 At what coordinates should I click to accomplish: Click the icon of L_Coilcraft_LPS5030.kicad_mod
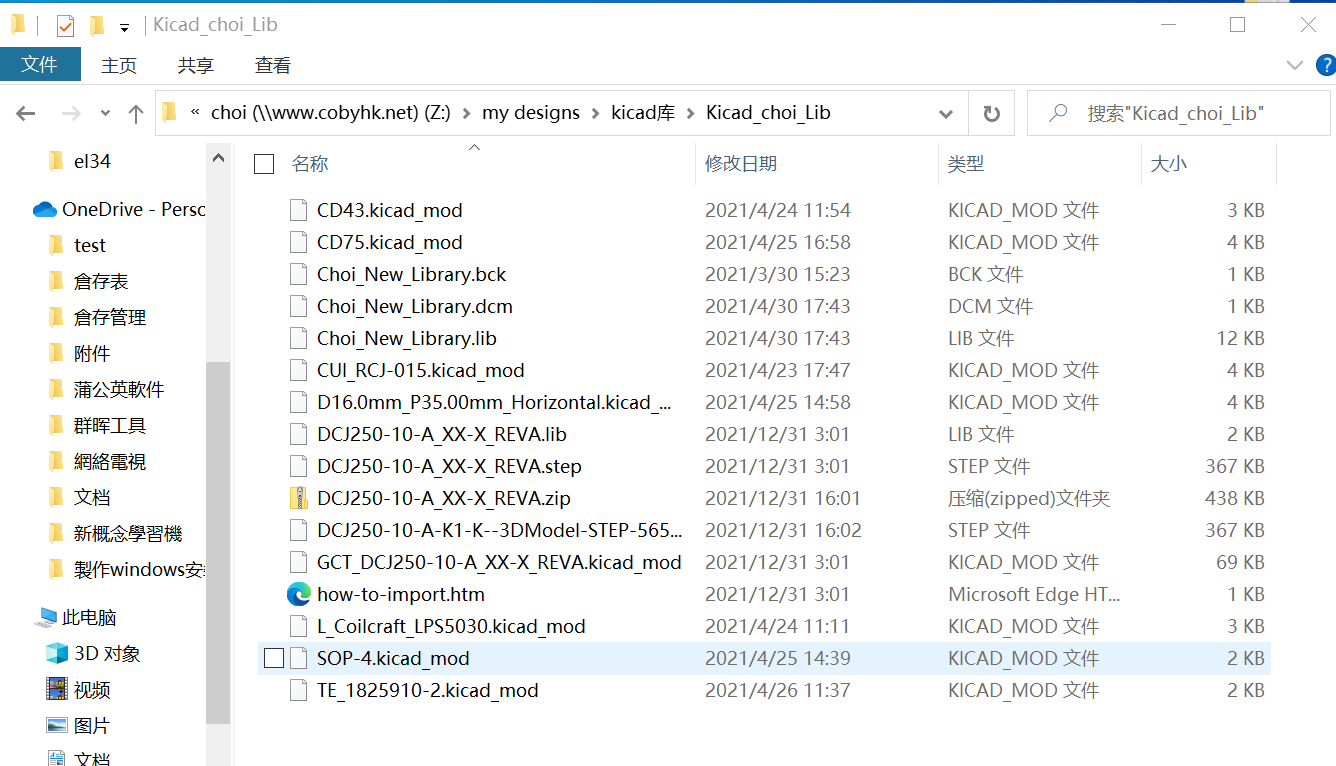298,626
